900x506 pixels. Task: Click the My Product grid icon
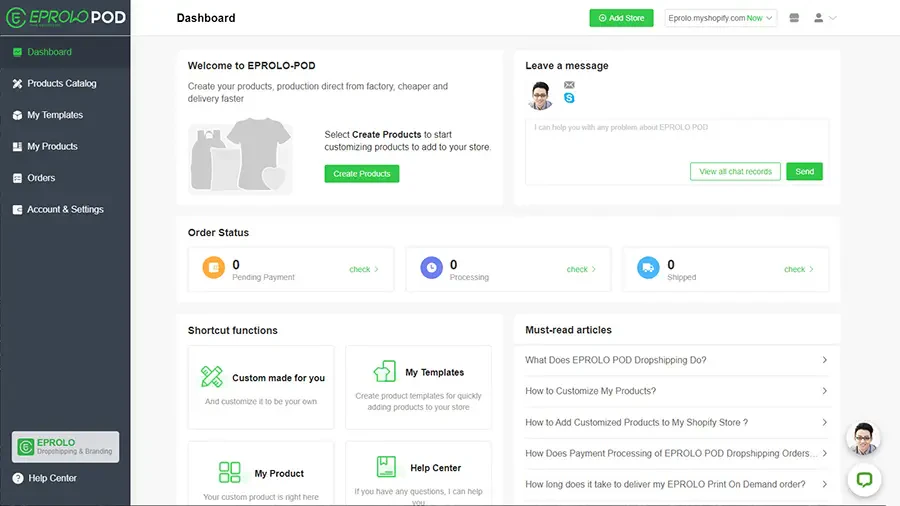point(230,472)
